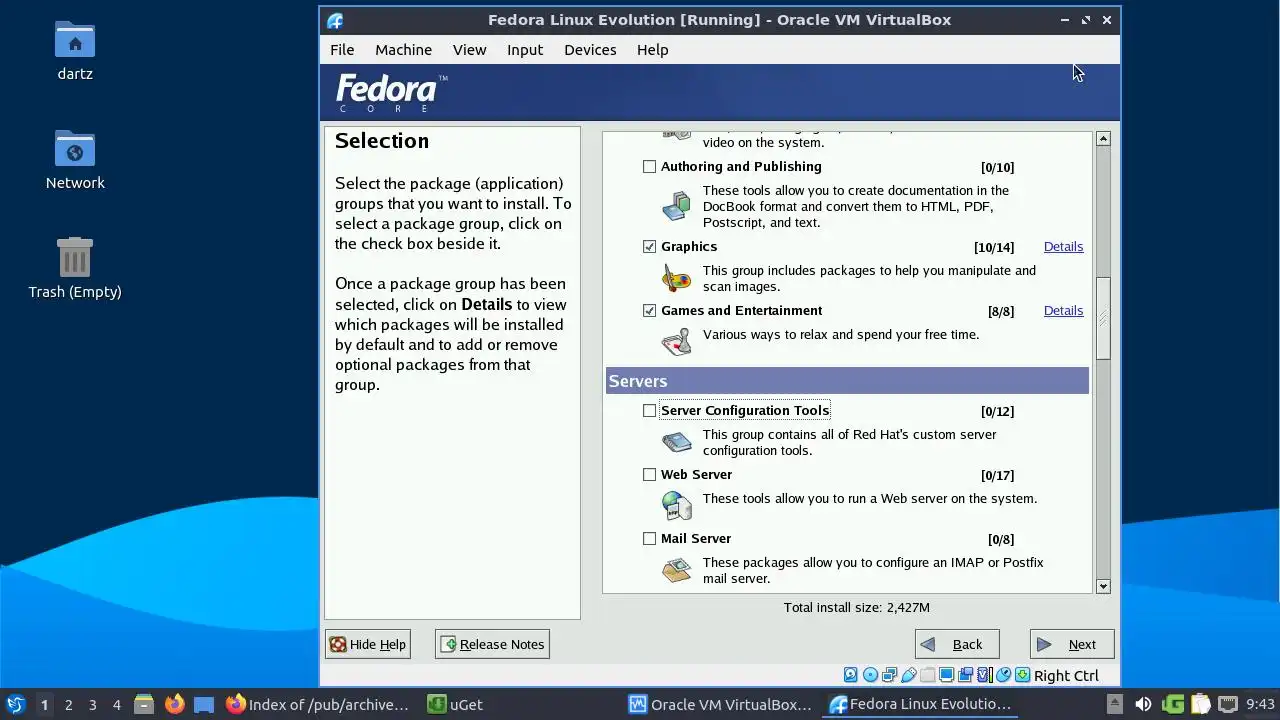
Task: Click the USB devices status icon
Action: coord(909,675)
